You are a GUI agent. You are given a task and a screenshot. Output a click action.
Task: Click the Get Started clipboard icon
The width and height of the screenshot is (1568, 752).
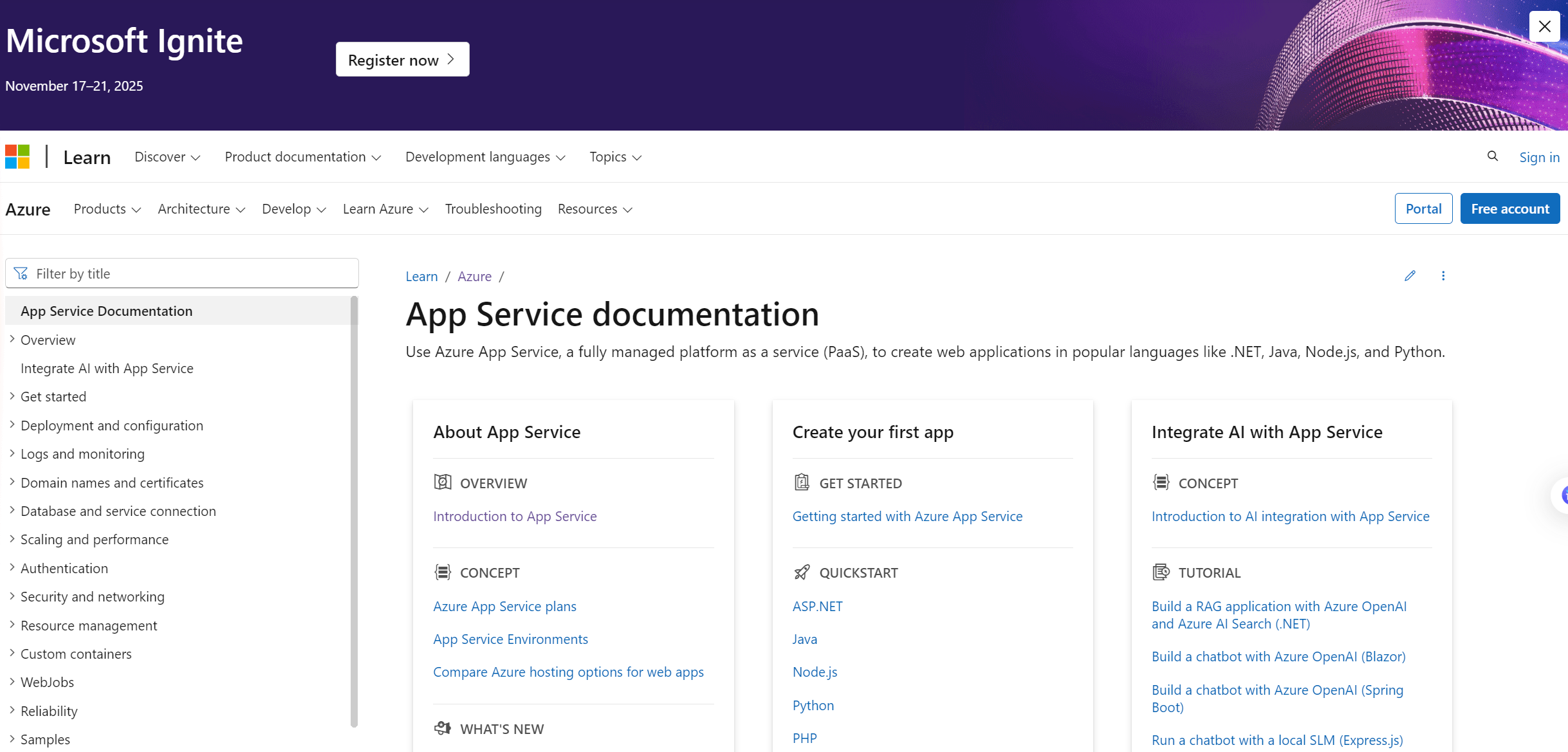pyautogui.click(x=802, y=482)
